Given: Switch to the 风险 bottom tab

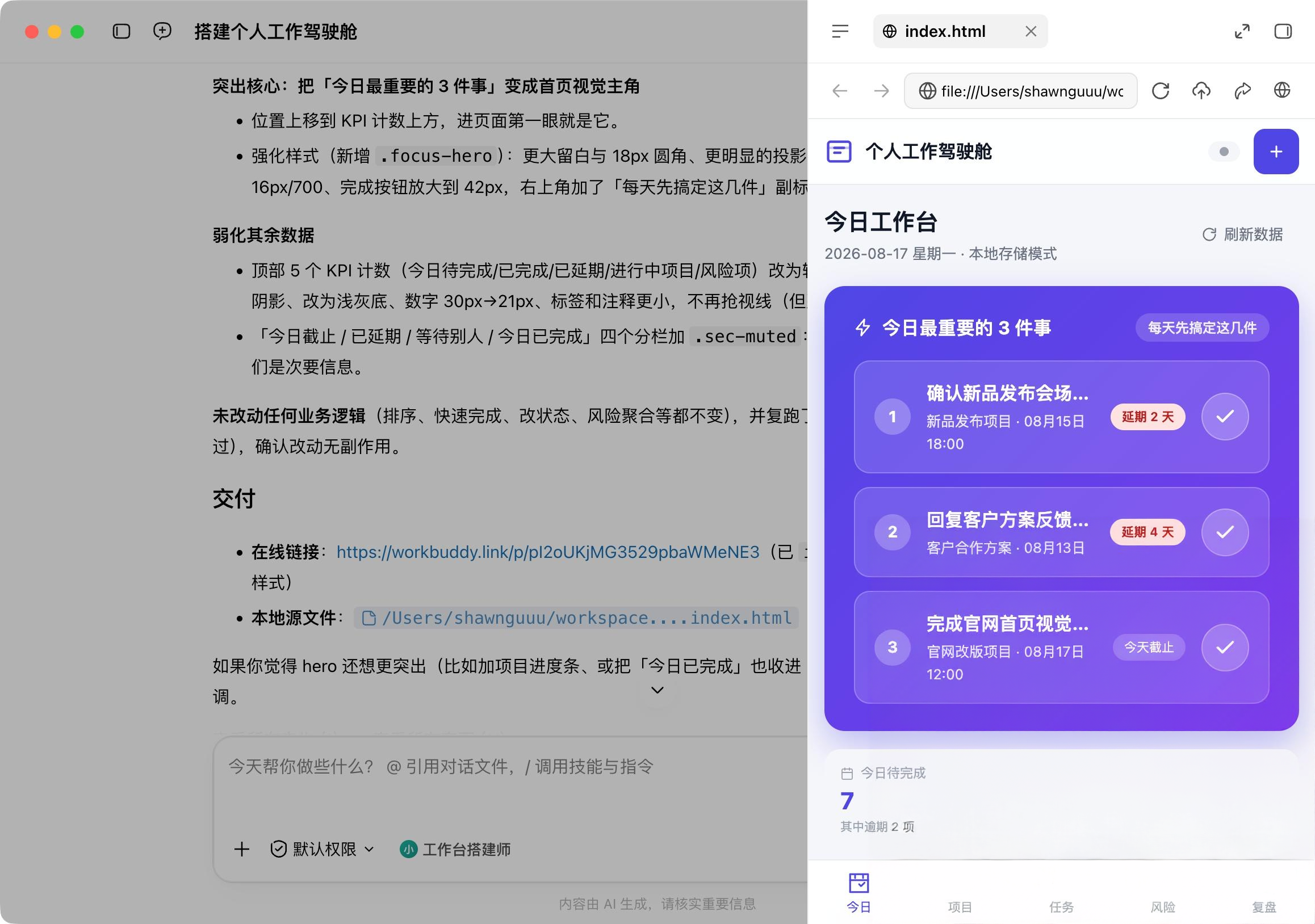Looking at the screenshot, I should click(1163, 906).
